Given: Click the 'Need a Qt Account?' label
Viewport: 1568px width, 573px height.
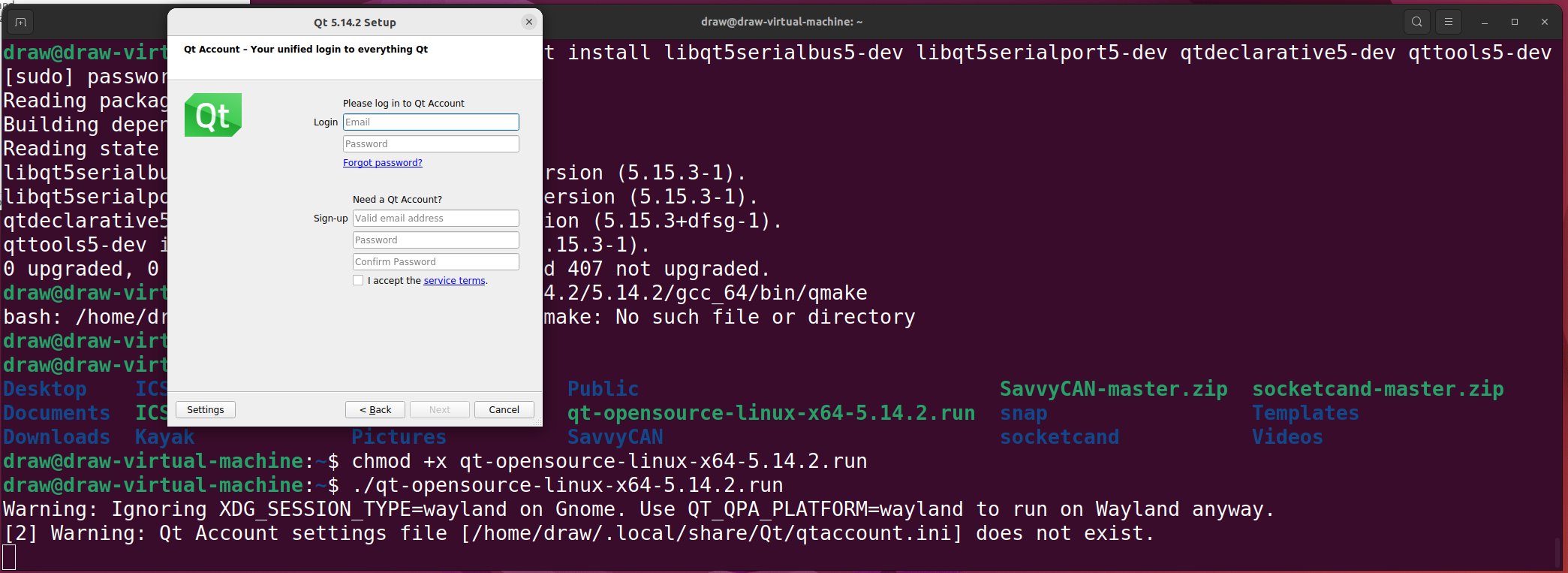Looking at the screenshot, I should (398, 199).
